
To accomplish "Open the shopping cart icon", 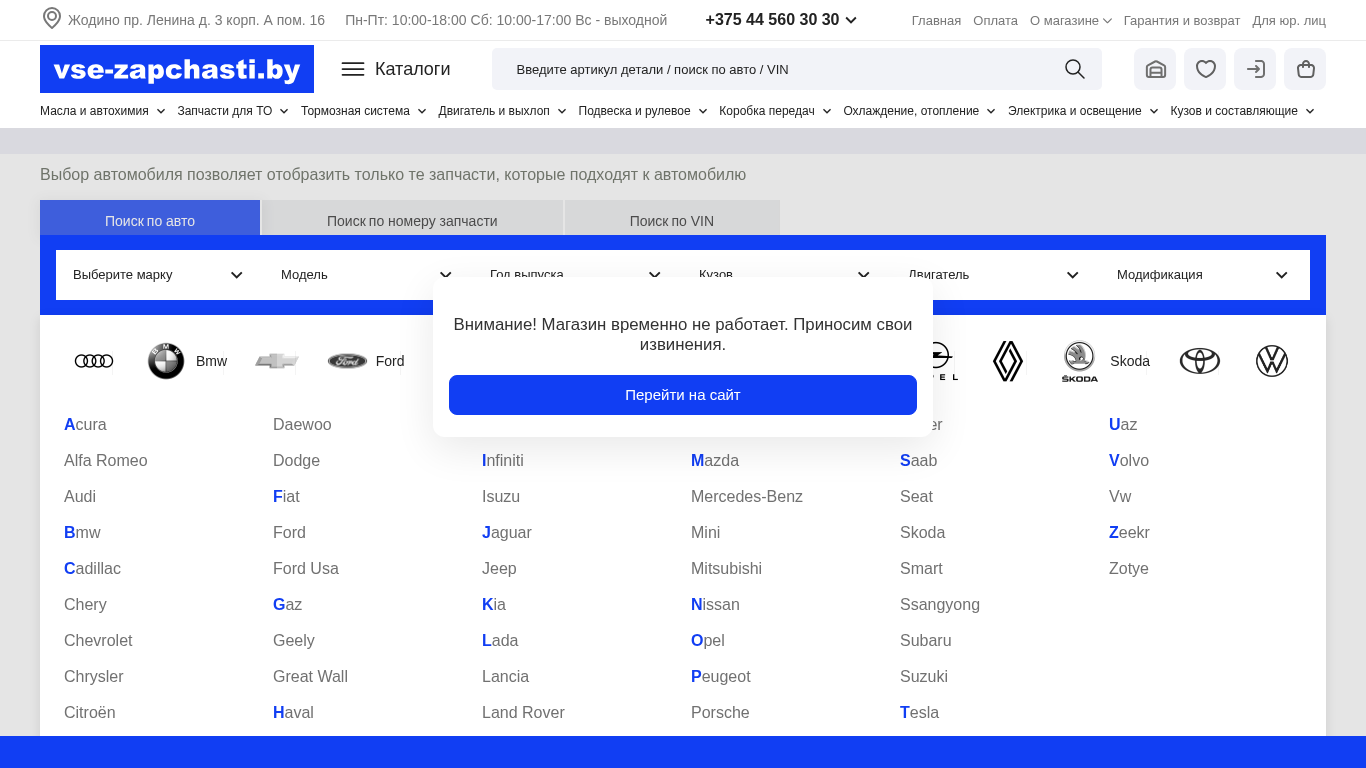I will point(1305,69).
